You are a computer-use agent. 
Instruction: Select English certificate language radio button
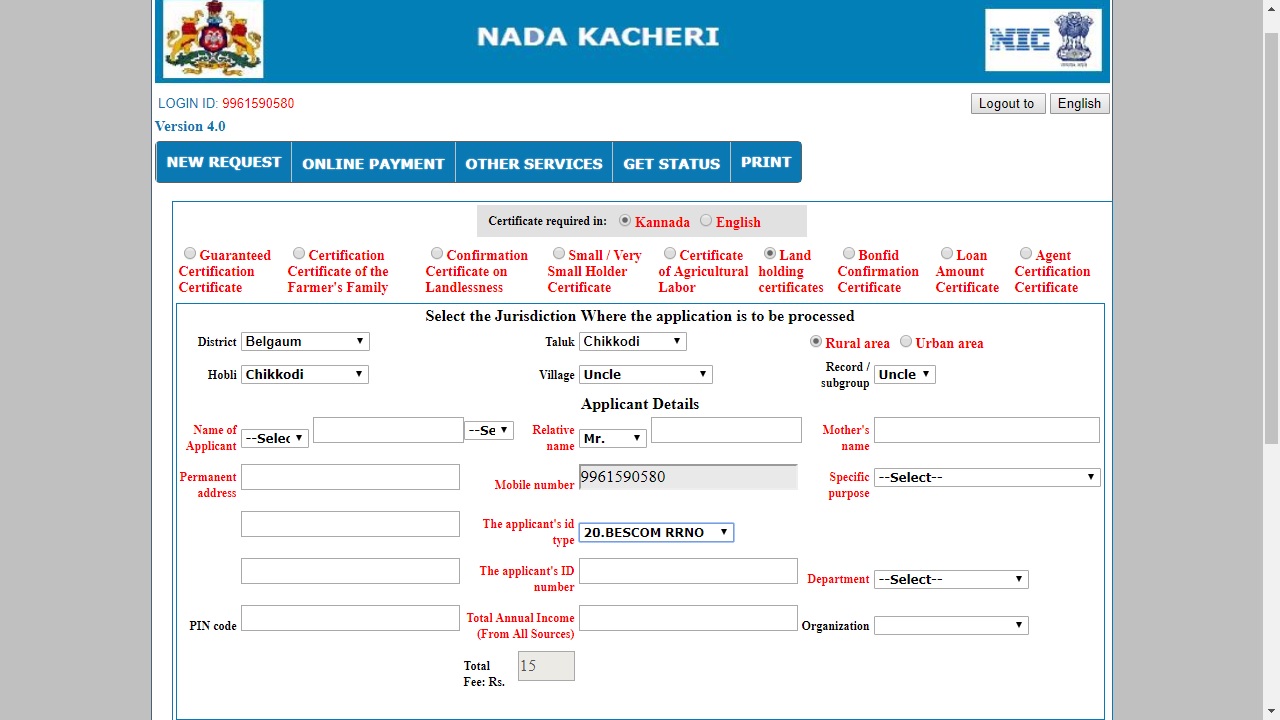pos(706,221)
